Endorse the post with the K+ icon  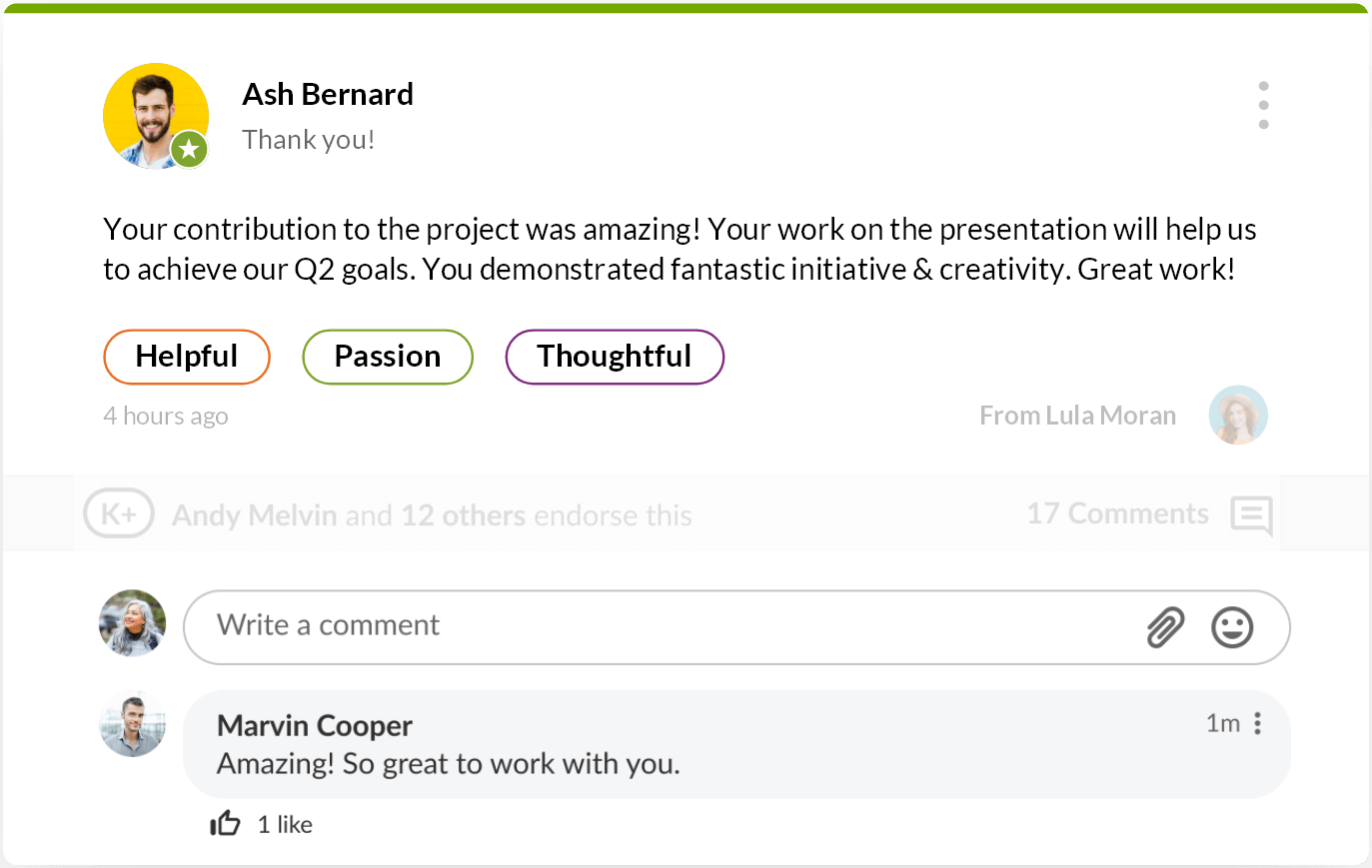(119, 513)
